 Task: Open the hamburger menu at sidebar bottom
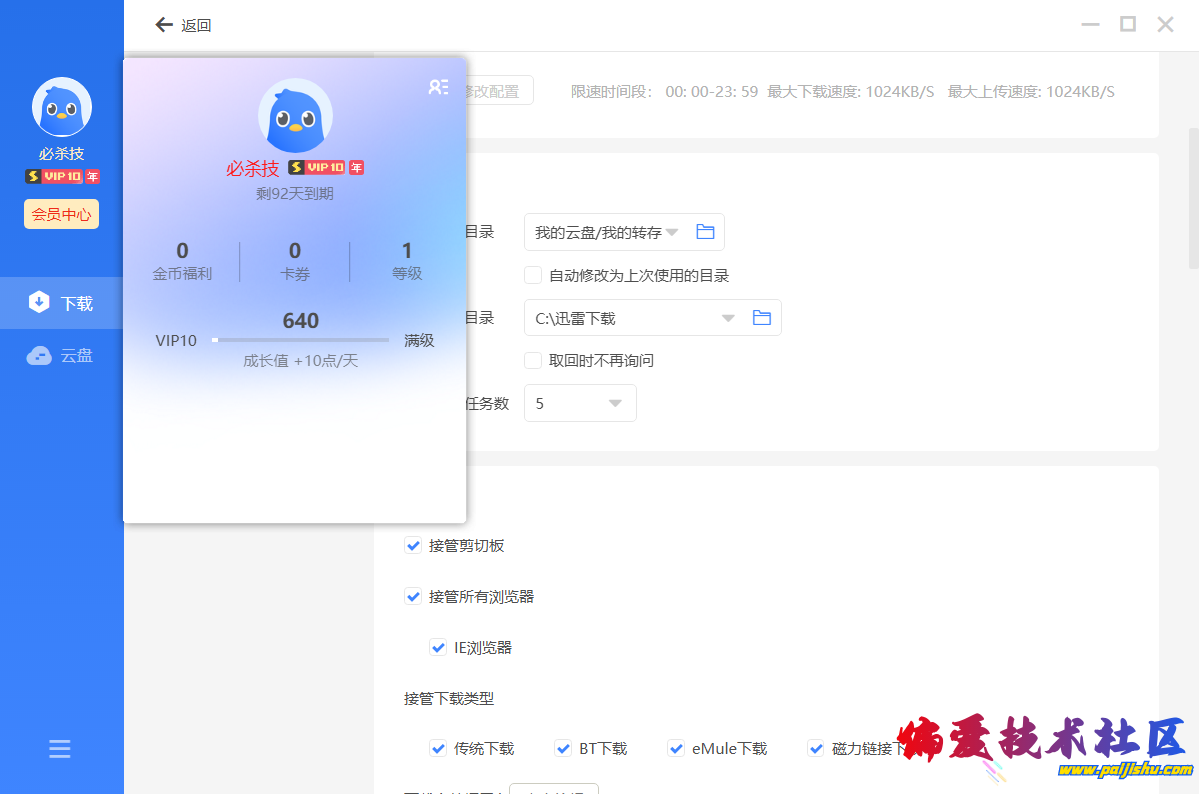(x=60, y=749)
